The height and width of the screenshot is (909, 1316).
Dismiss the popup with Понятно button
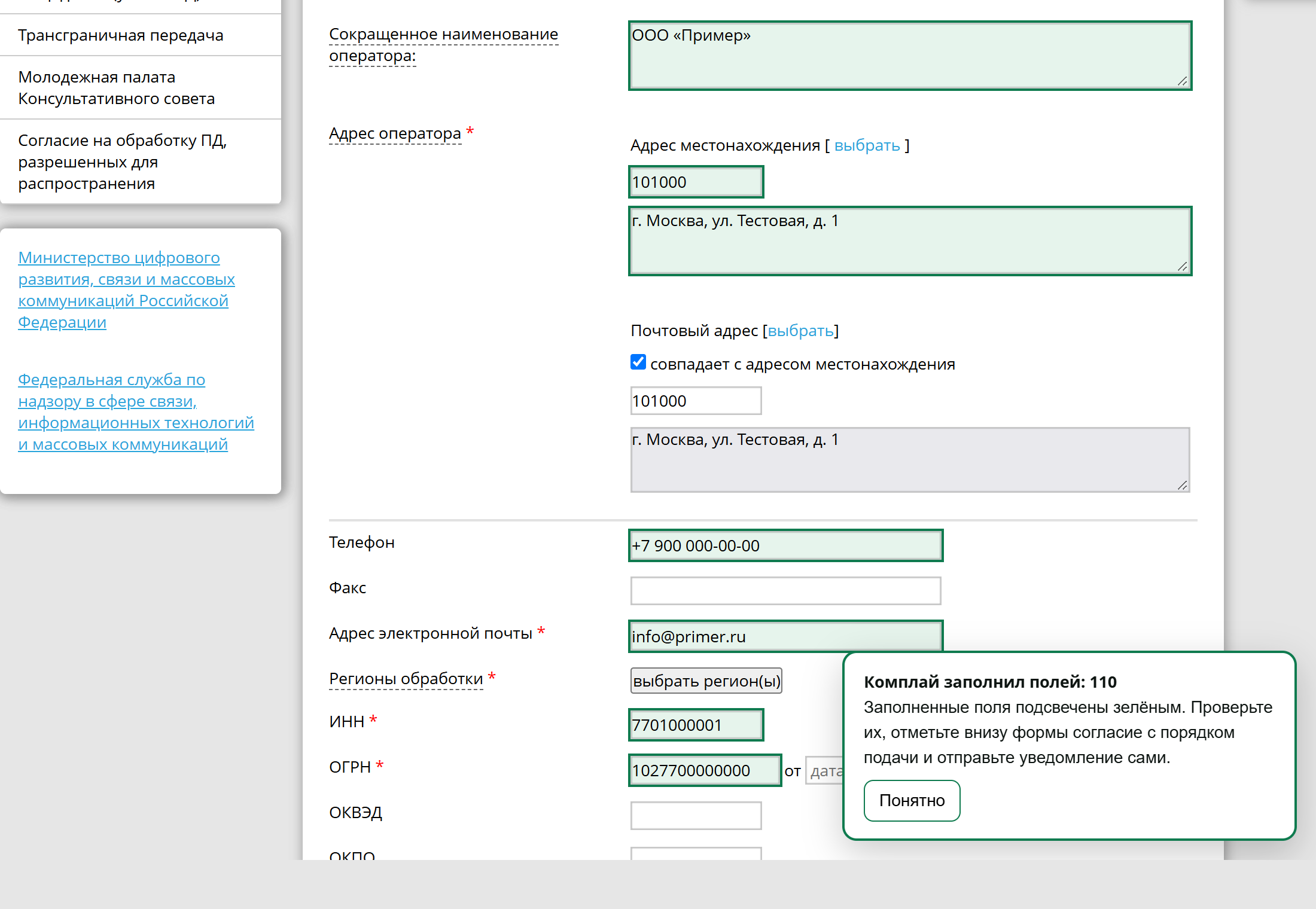pos(912,801)
